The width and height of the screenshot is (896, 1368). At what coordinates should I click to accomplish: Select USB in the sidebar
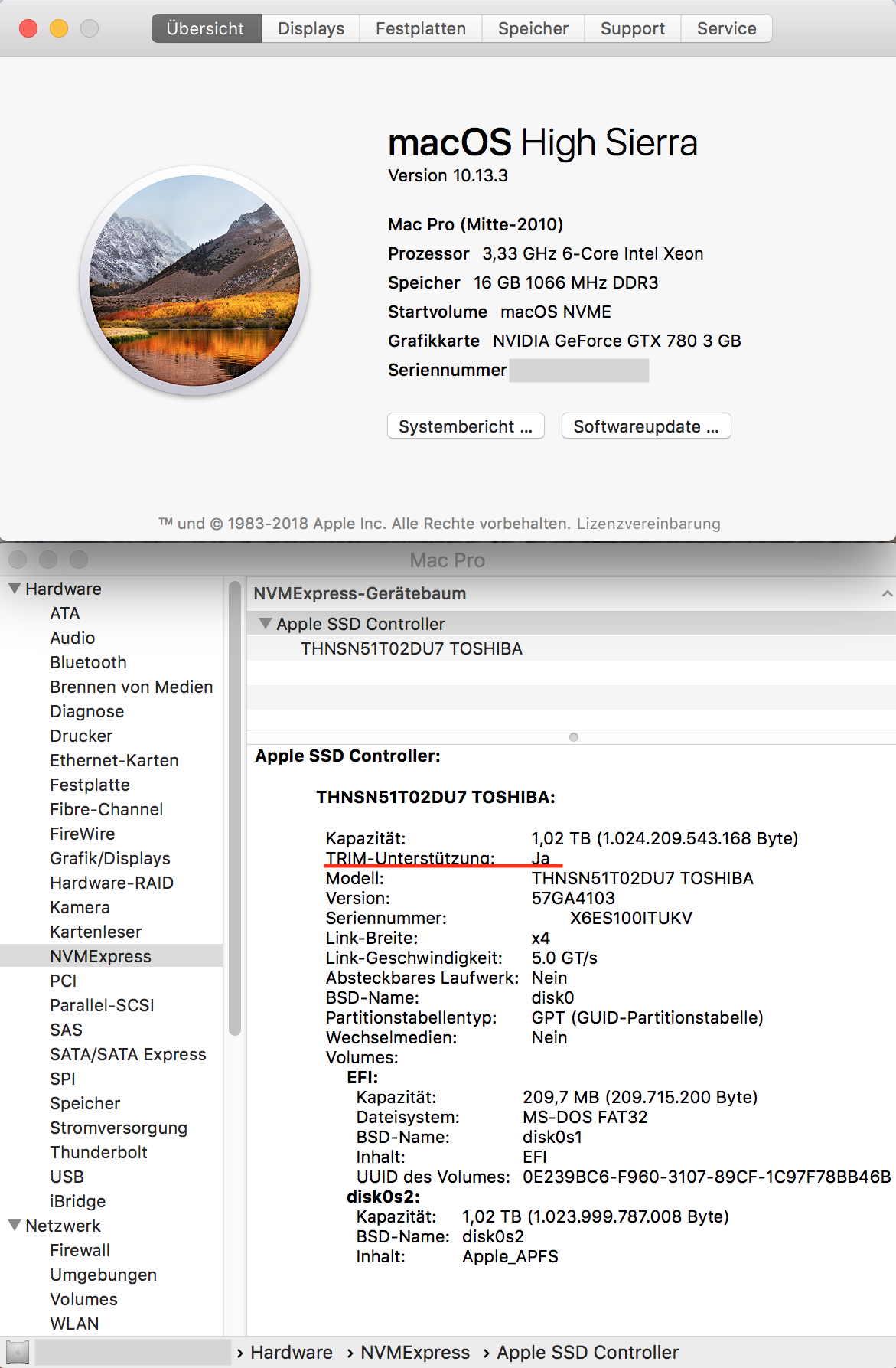[67, 1177]
